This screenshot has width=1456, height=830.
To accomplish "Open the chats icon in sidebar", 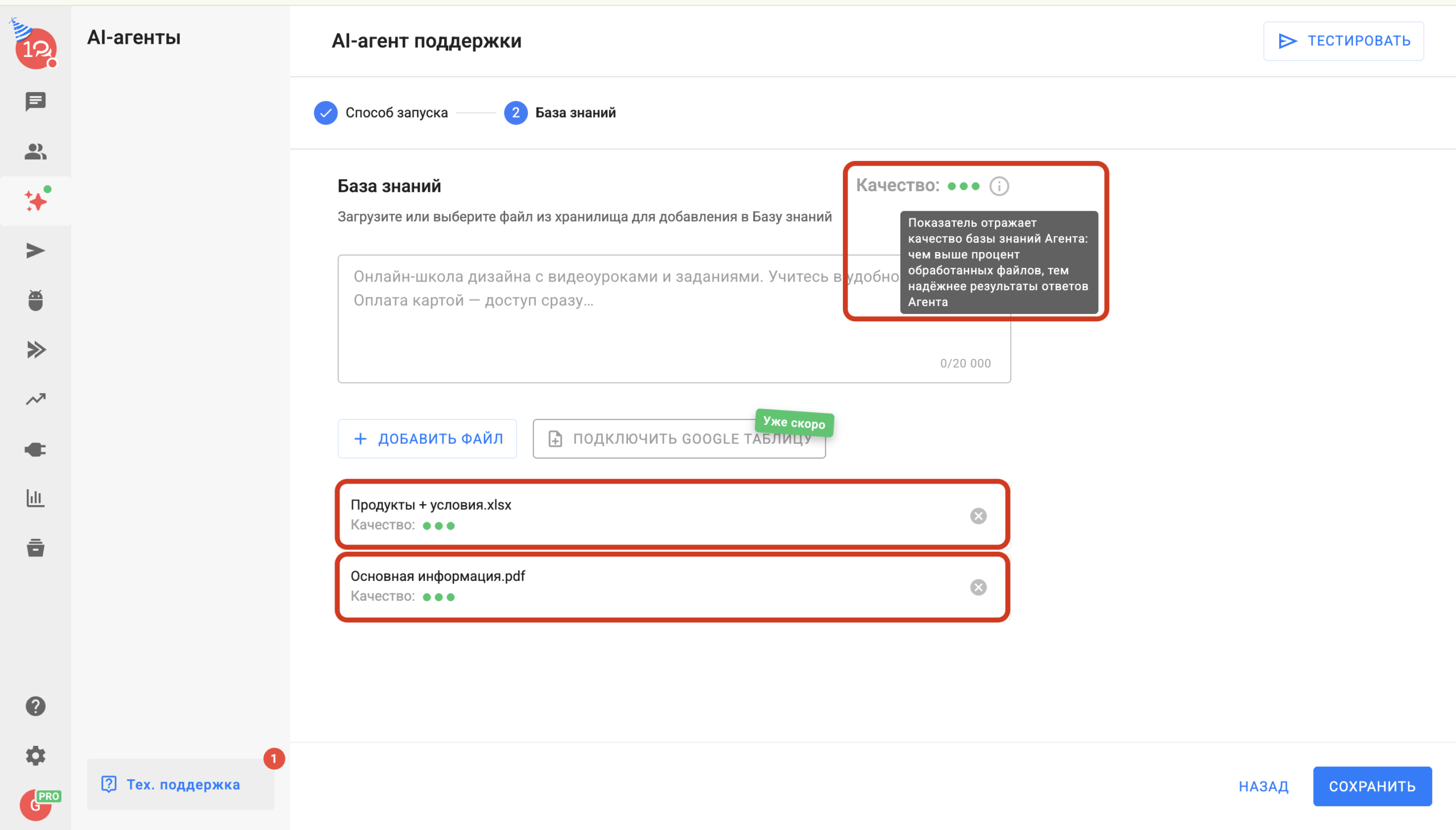I will (35, 101).
